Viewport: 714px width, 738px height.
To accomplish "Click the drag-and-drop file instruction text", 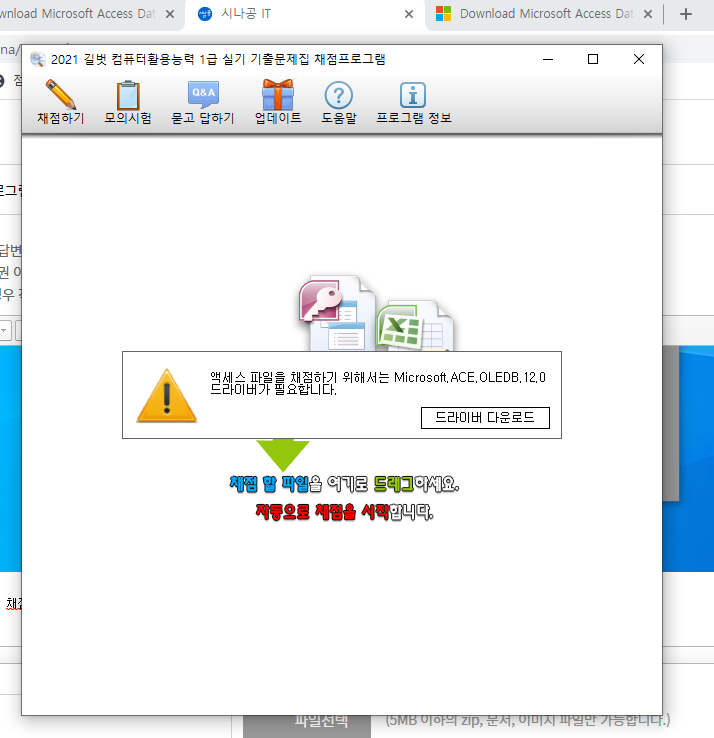I will (x=344, y=485).
